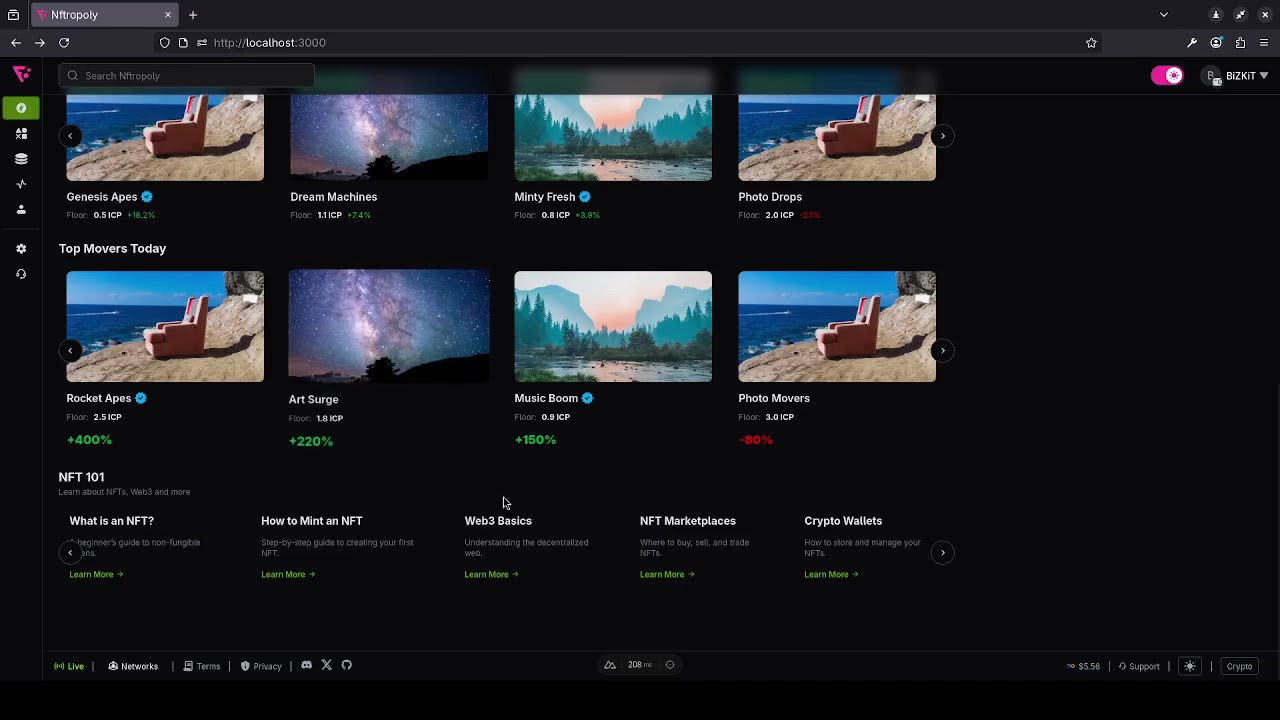1280x720 pixels.
Task: Click the sun brightness button in footer
Action: pos(1190,666)
